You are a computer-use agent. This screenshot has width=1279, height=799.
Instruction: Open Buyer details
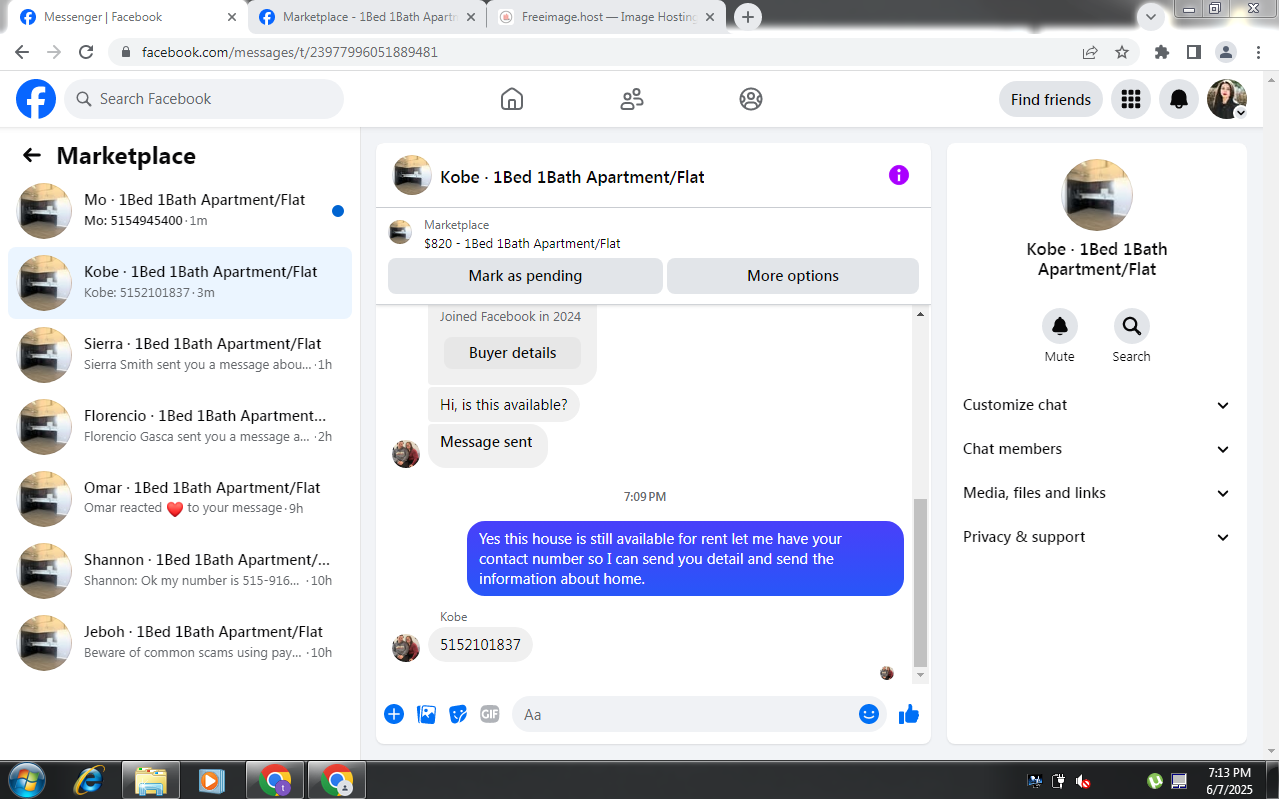click(512, 353)
